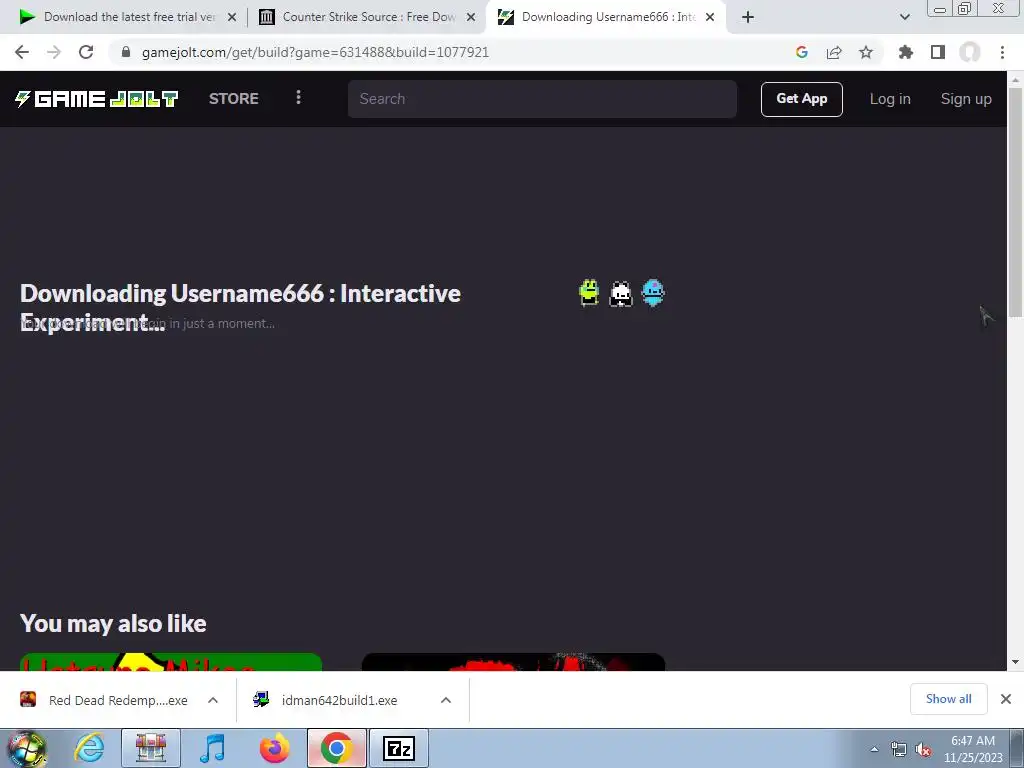View site info via the lock icon
The image size is (1024, 768).
pos(126,52)
